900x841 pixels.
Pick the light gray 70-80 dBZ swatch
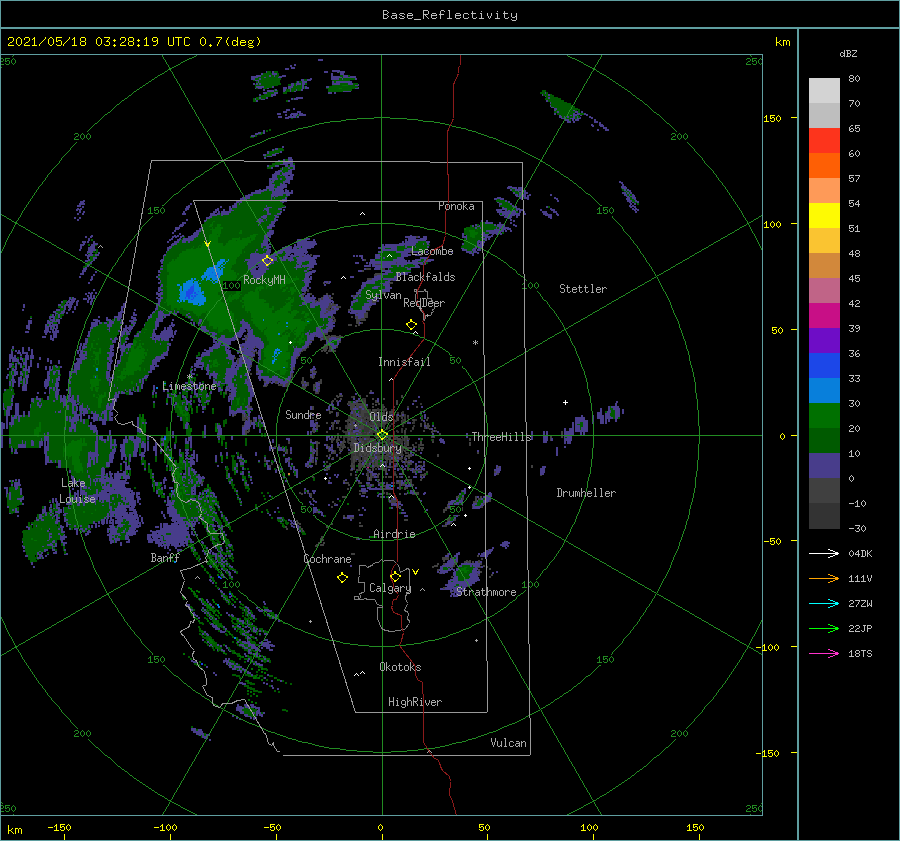(824, 91)
